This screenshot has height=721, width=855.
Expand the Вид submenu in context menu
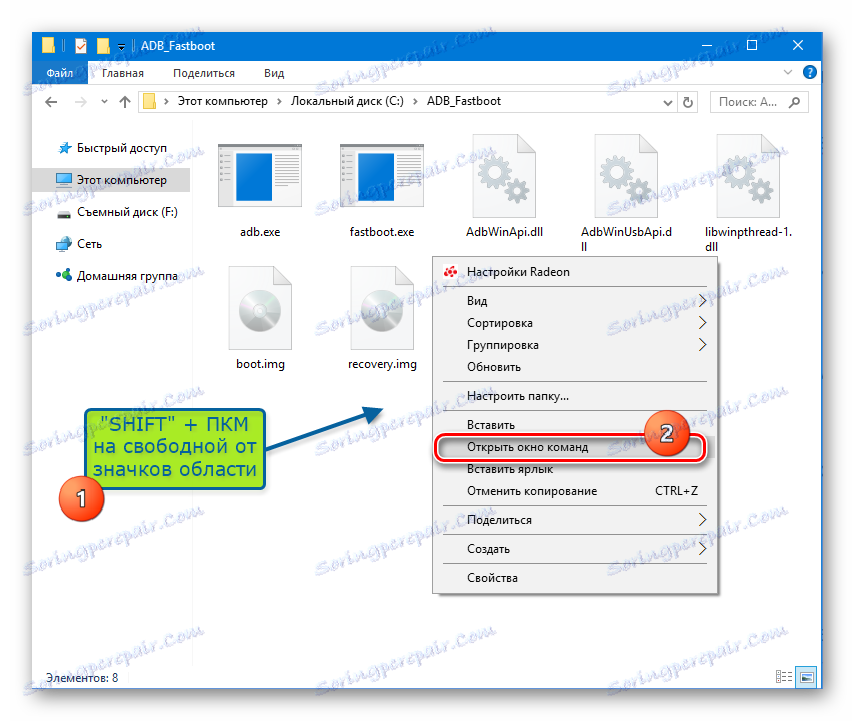[x=702, y=301]
